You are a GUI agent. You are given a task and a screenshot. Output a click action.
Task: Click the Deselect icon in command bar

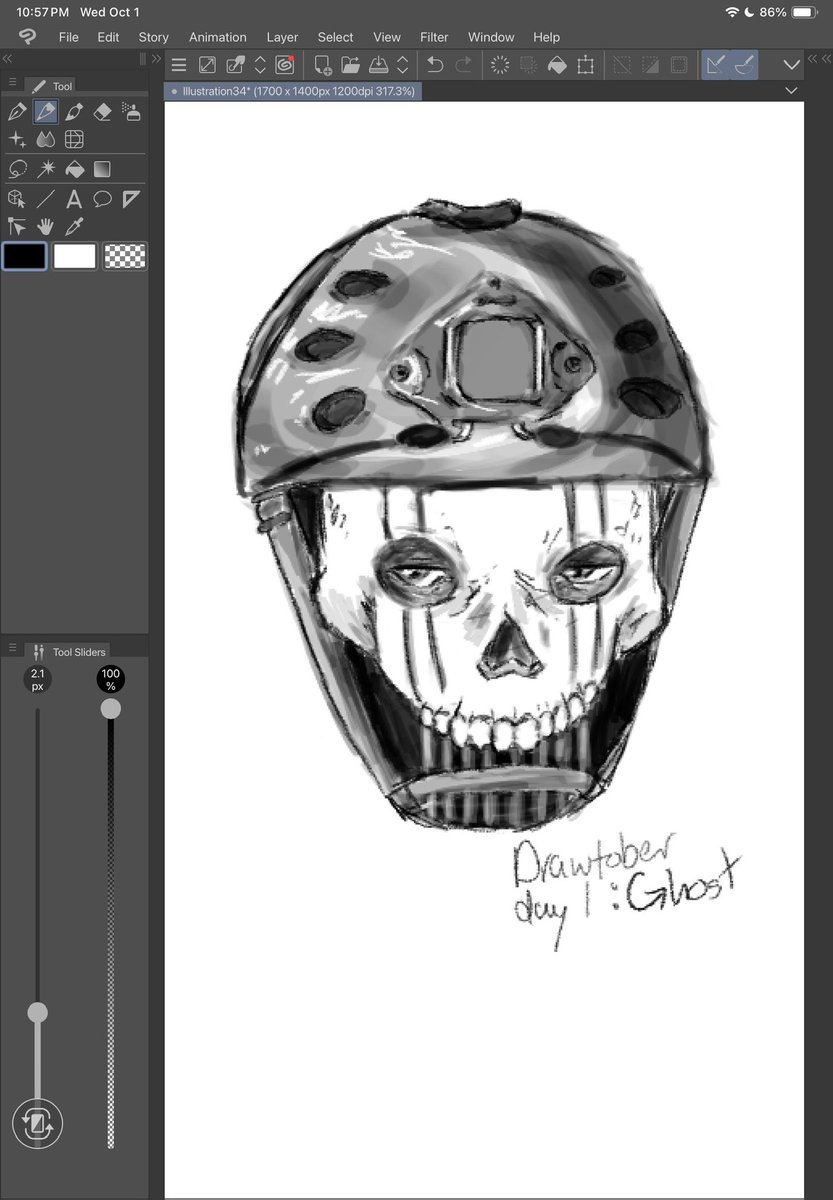[622, 66]
